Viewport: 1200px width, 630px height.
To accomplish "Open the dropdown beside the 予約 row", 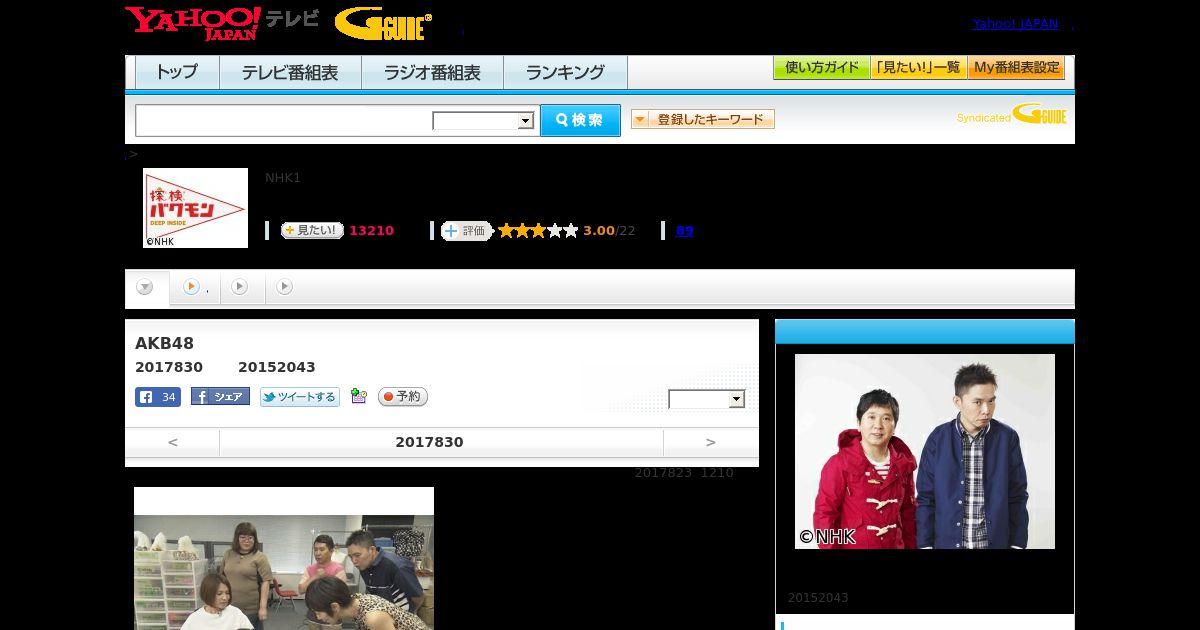I will pos(707,399).
